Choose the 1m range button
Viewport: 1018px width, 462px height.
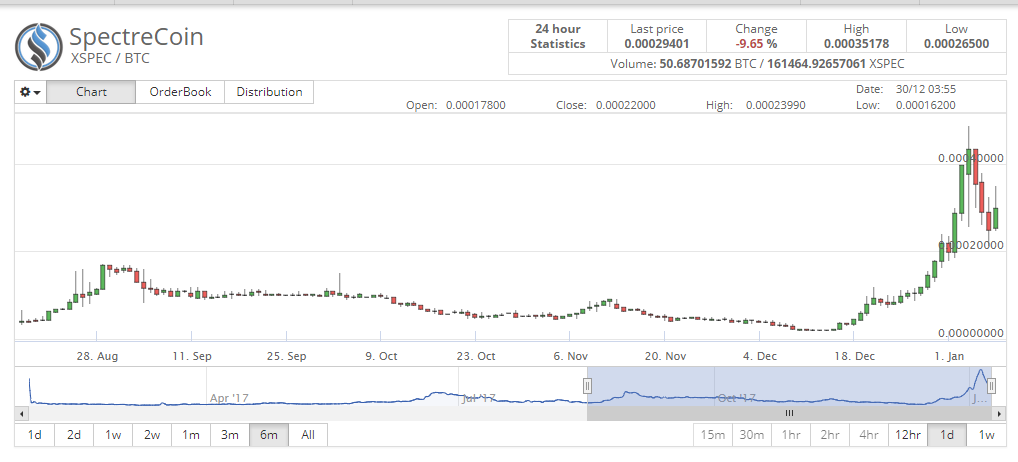pos(191,435)
